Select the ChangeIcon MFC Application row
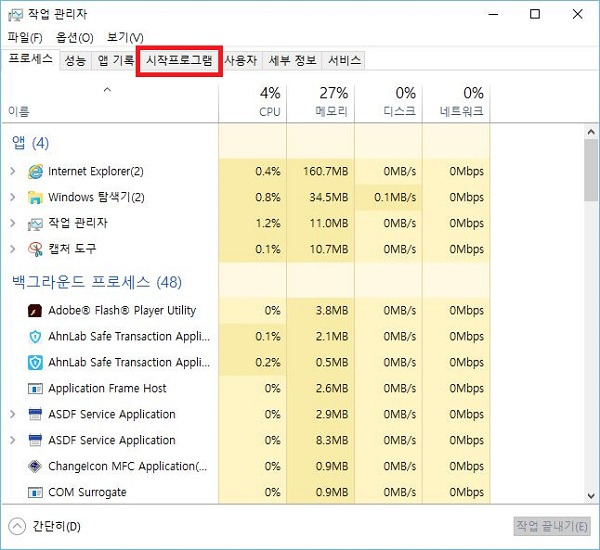 point(246,466)
